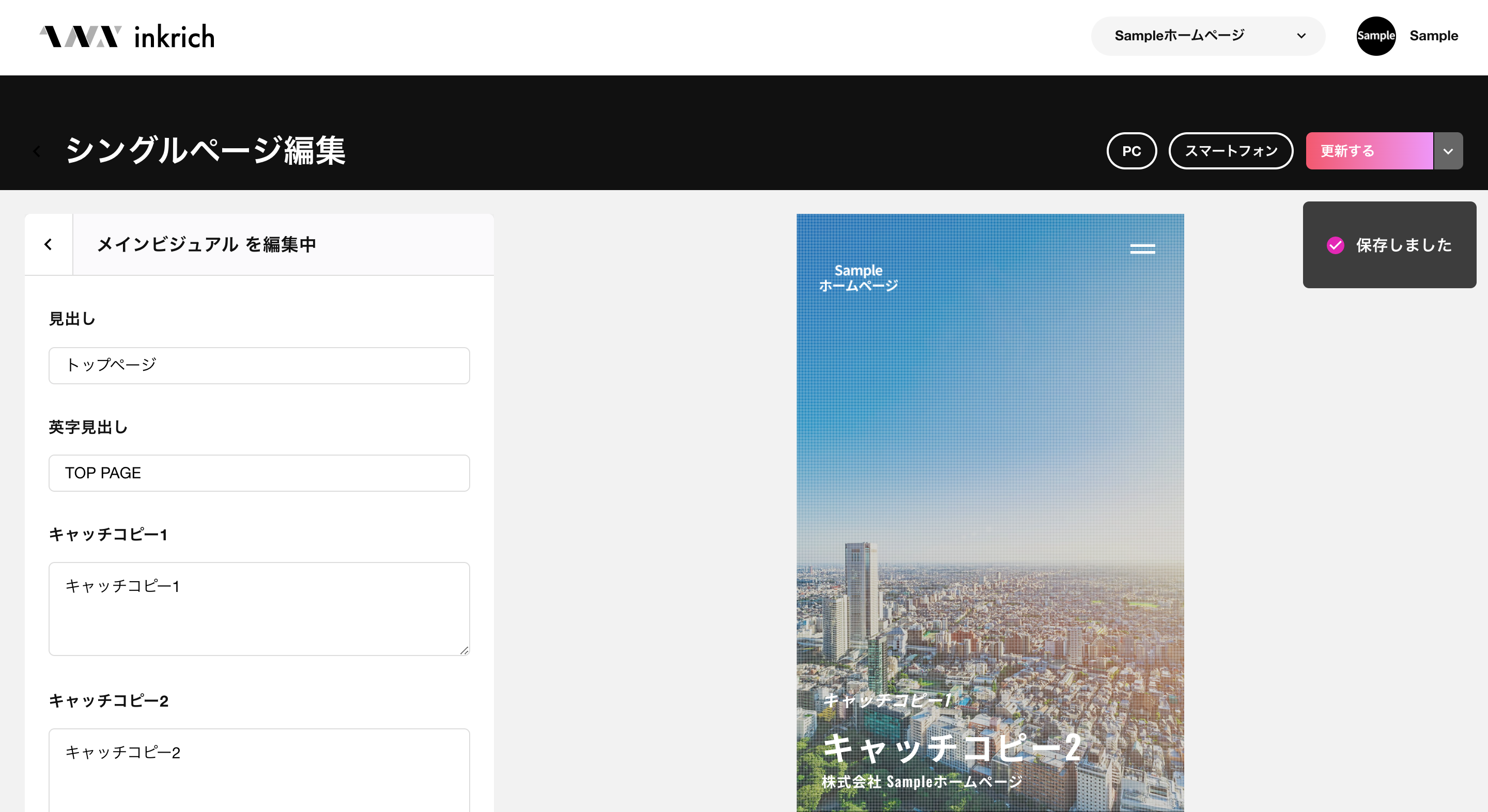This screenshot has width=1488, height=812.
Task: Click the メインビジュアル を編集中 heading
Action: point(206,244)
